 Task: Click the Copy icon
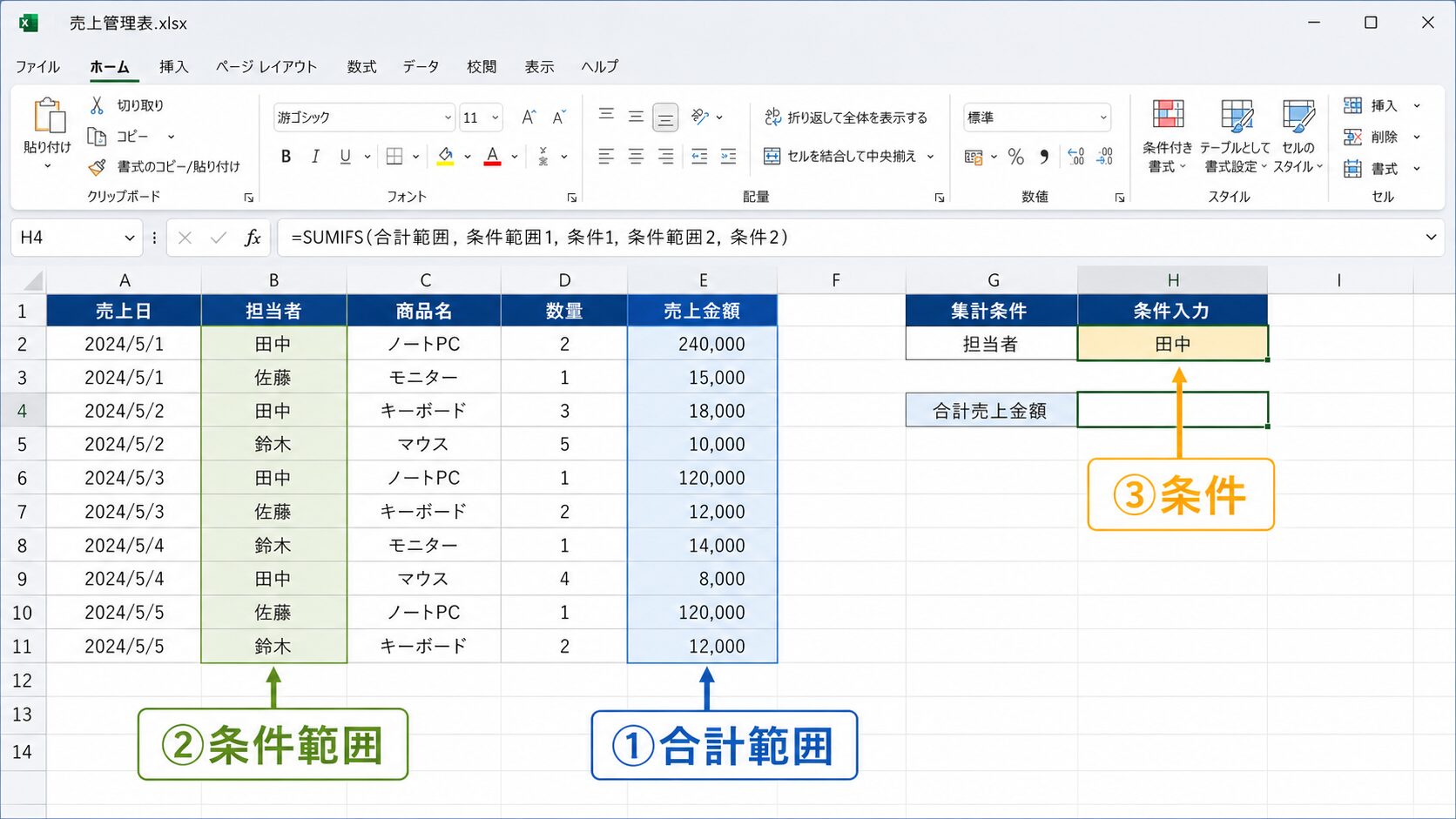click(x=97, y=137)
